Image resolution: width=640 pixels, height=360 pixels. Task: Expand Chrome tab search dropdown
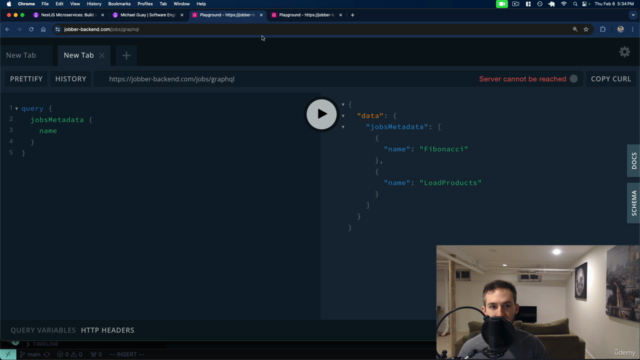coord(633,15)
